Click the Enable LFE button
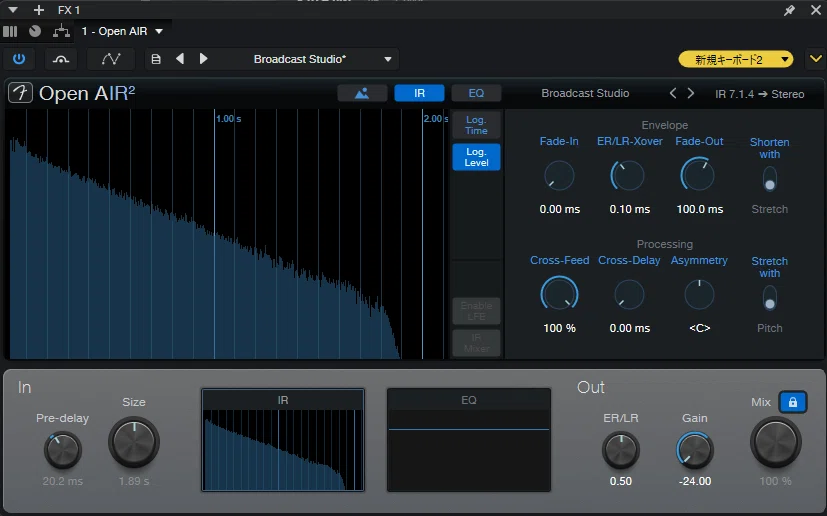827x516 pixels. coord(476,311)
